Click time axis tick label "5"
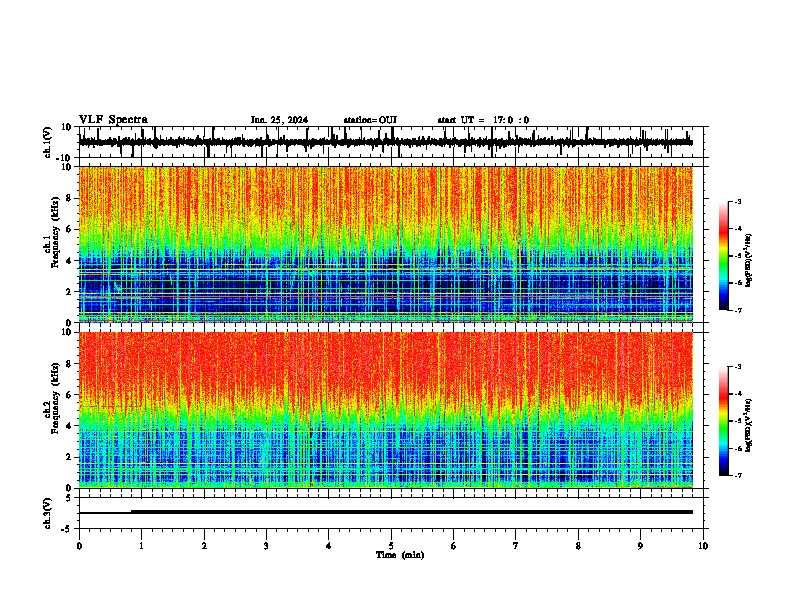 (x=391, y=546)
